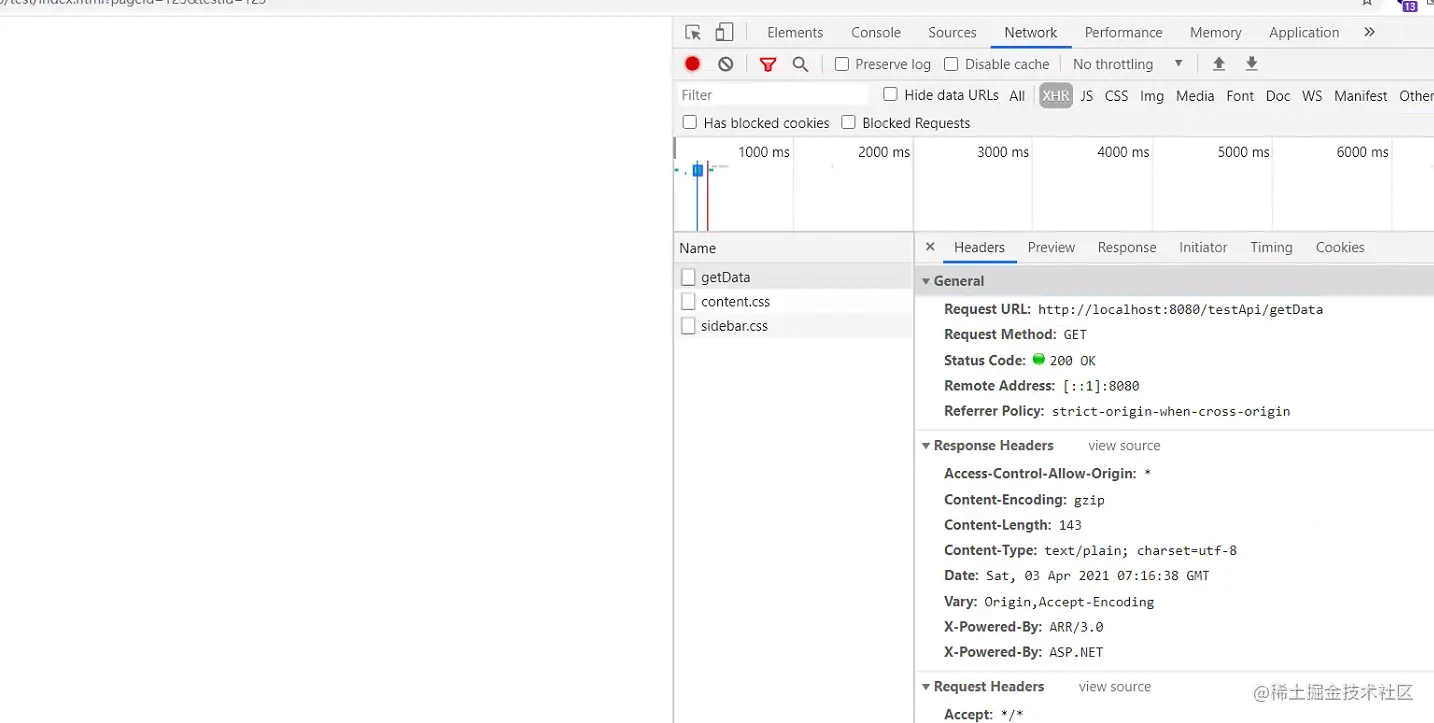Click the getData file icon
The image size is (1434, 723).
[x=688, y=277]
